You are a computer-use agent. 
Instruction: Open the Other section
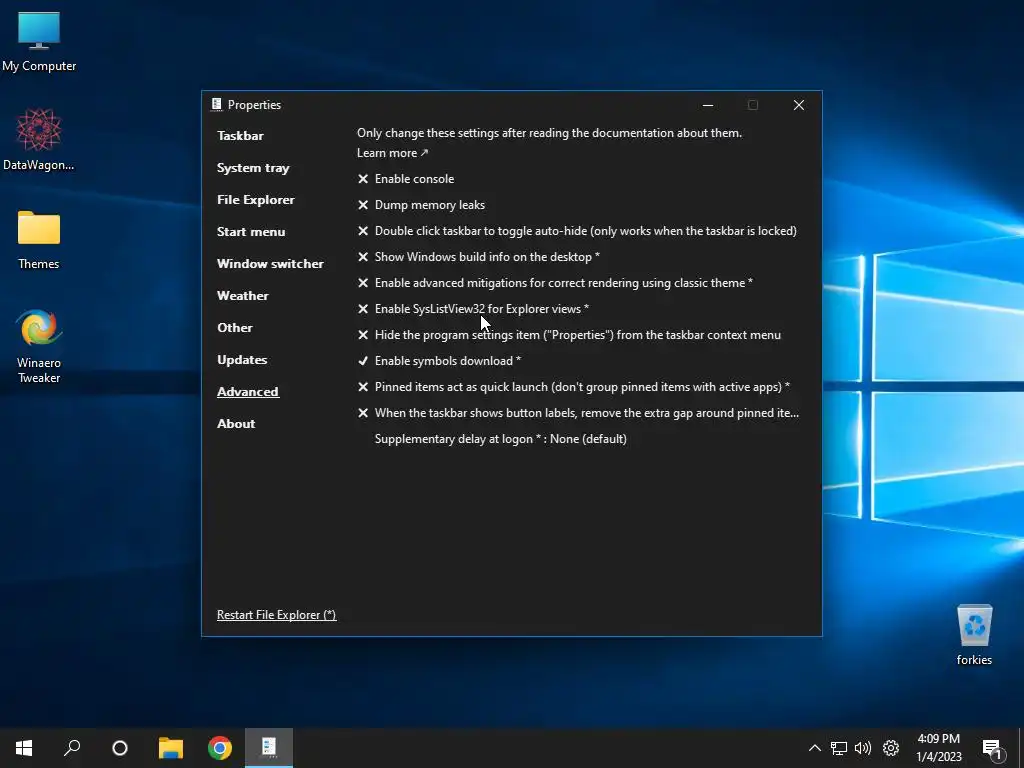(234, 328)
